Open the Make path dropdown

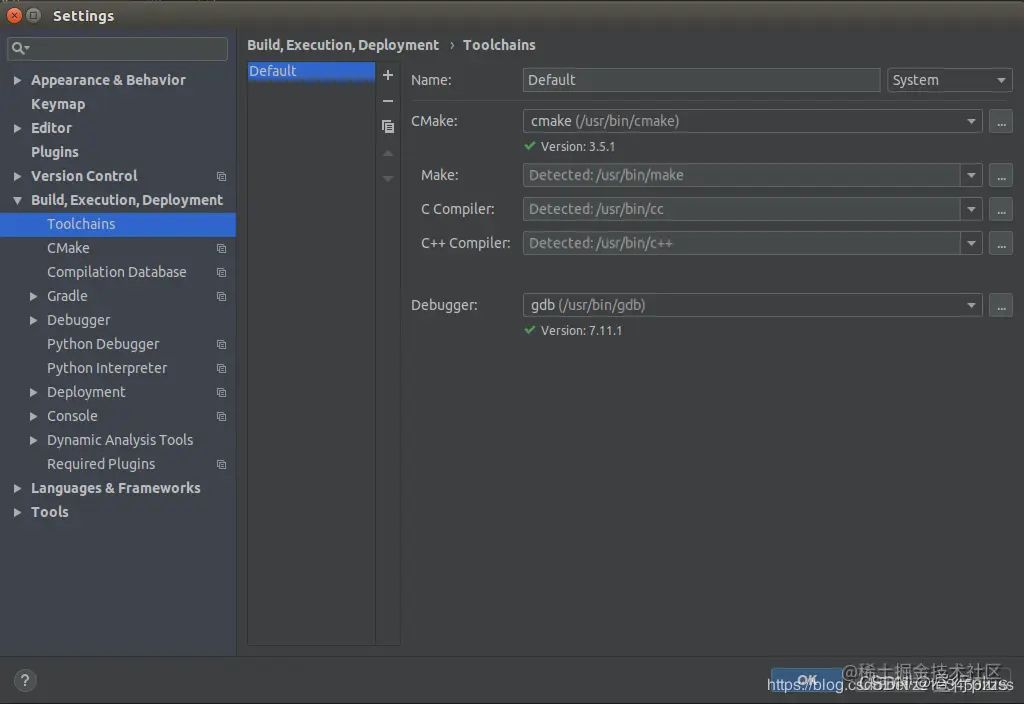971,176
